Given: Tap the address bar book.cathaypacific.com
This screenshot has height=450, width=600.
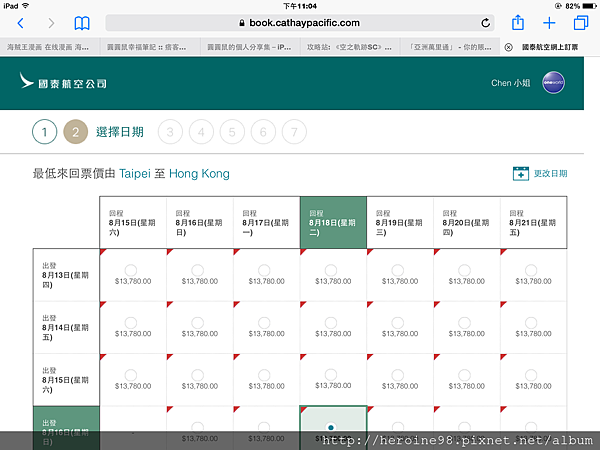Looking at the screenshot, I should pyautogui.click(x=300, y=23).
